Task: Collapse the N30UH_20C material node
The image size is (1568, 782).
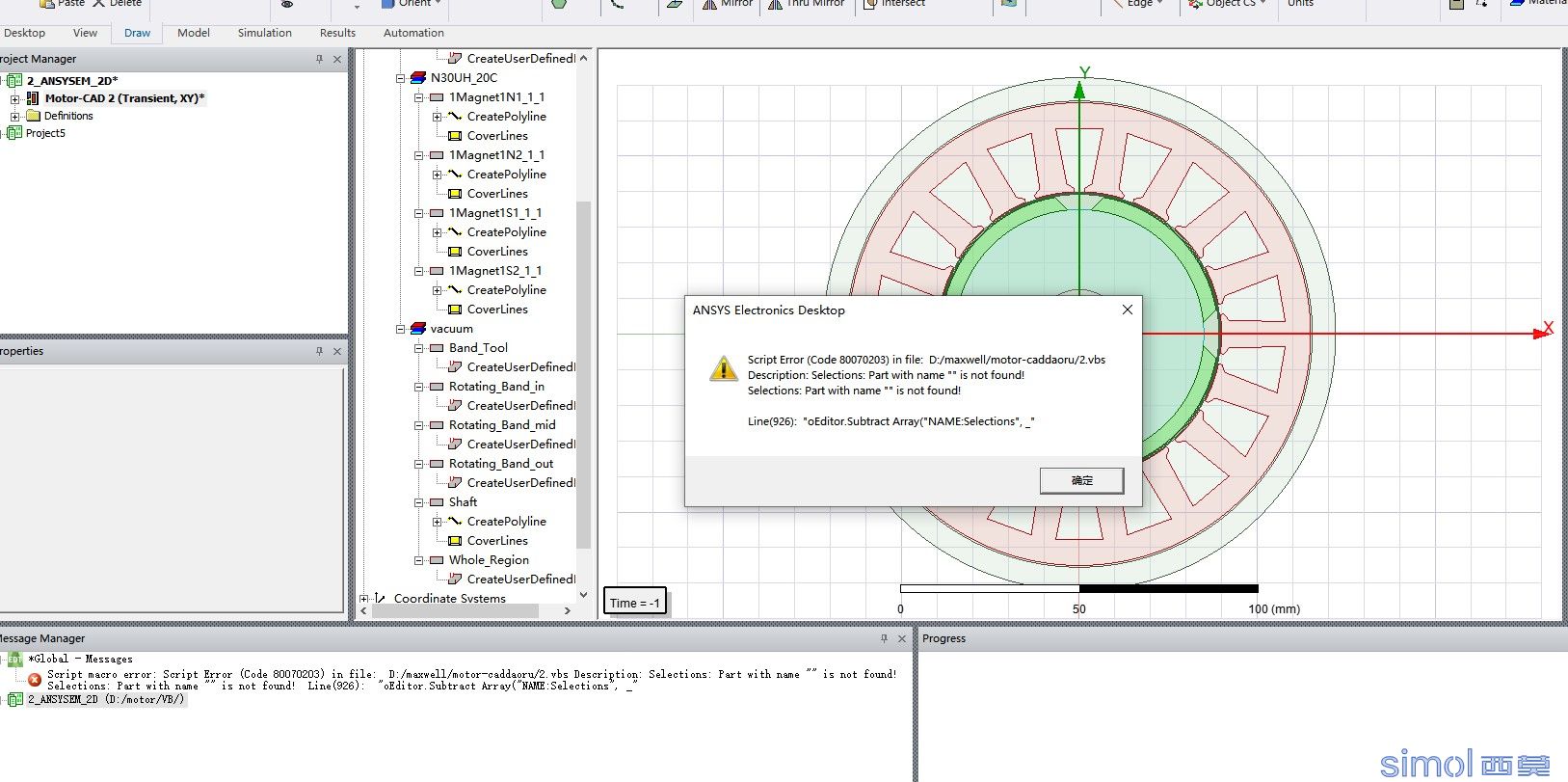Action: [x=401, y=78]
